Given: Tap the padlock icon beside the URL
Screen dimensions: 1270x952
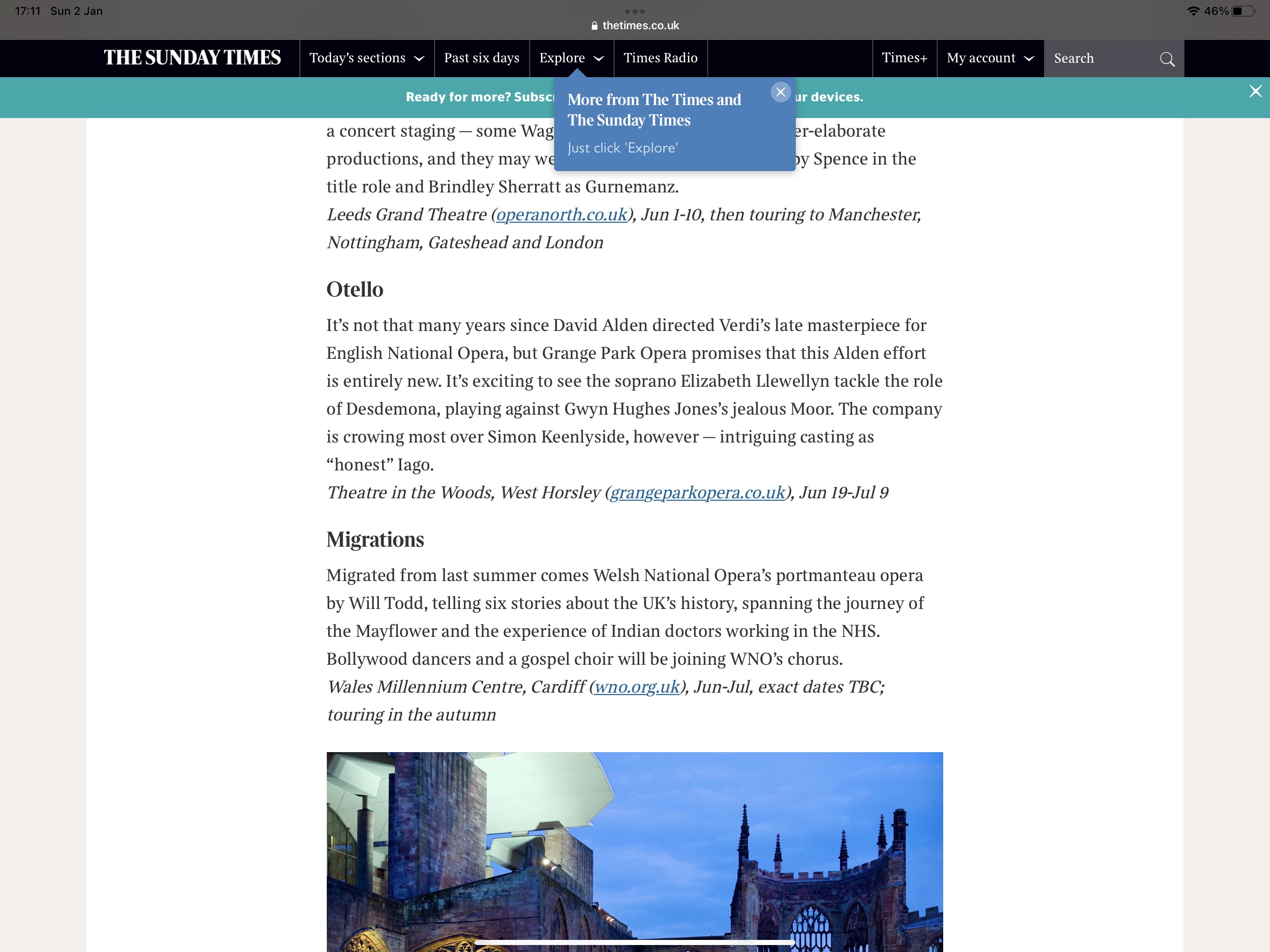Looking at the screenshot, I should pyautogui.click(x=594, y=26).
